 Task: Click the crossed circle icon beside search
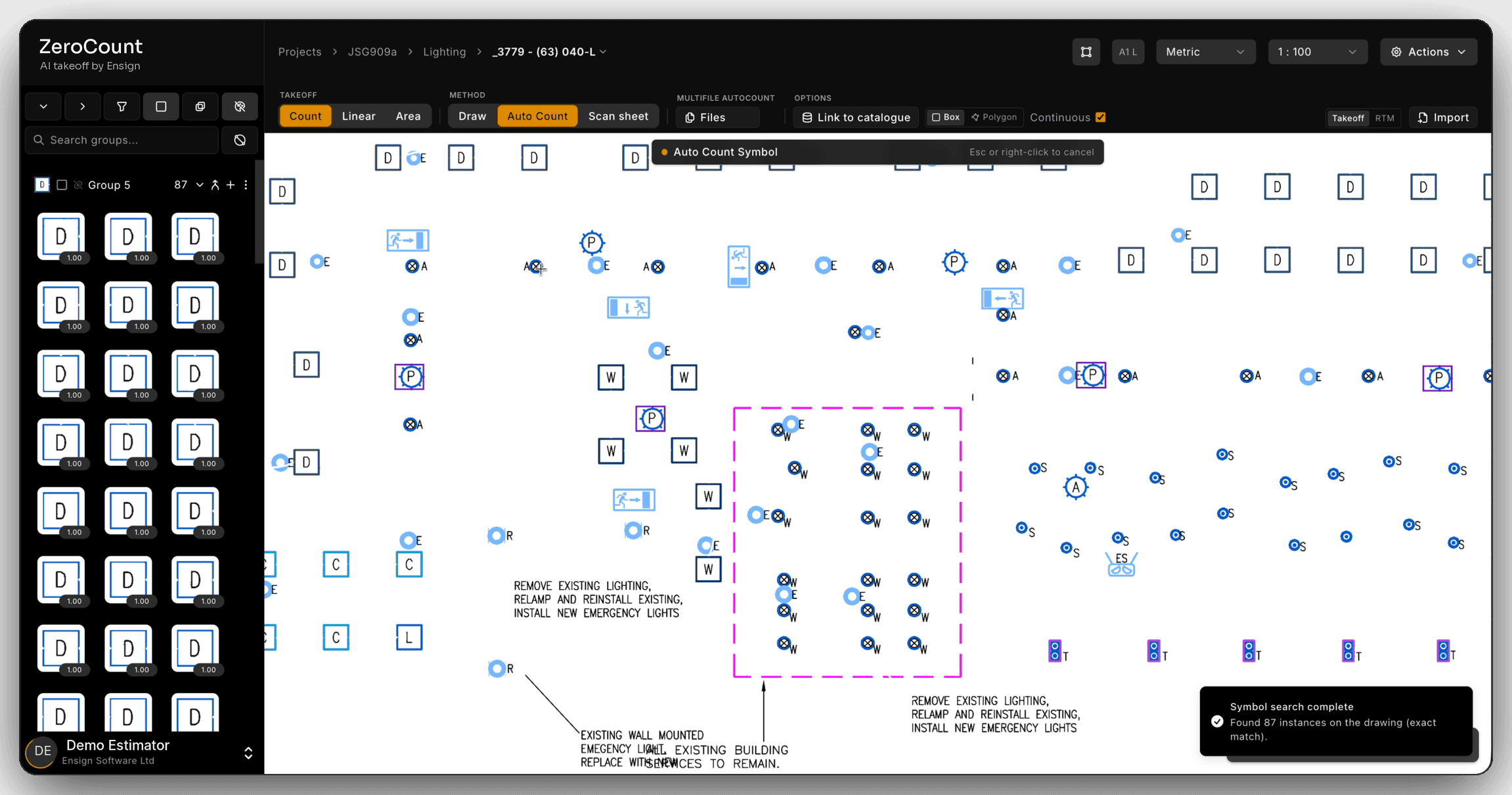pos(240,140)
